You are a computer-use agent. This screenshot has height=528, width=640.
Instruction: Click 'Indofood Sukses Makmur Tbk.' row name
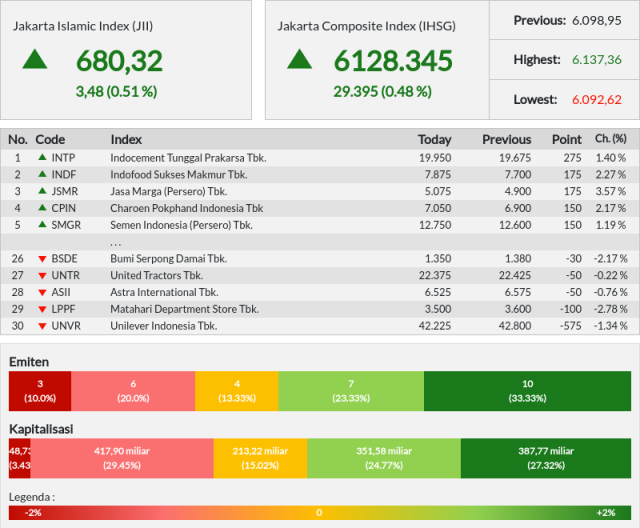(x=179, y=175)
